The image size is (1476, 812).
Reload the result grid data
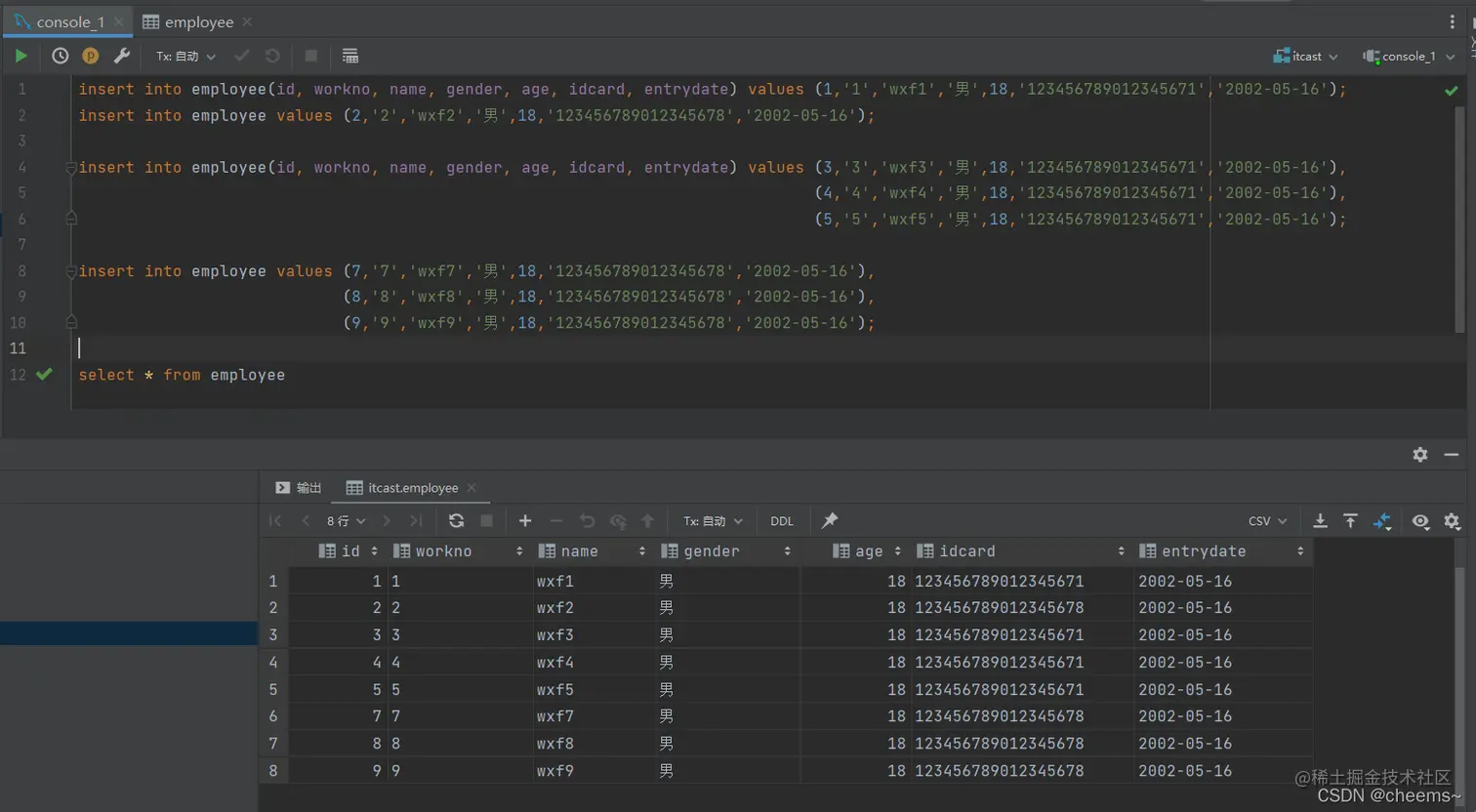click(x=456, y=521)
